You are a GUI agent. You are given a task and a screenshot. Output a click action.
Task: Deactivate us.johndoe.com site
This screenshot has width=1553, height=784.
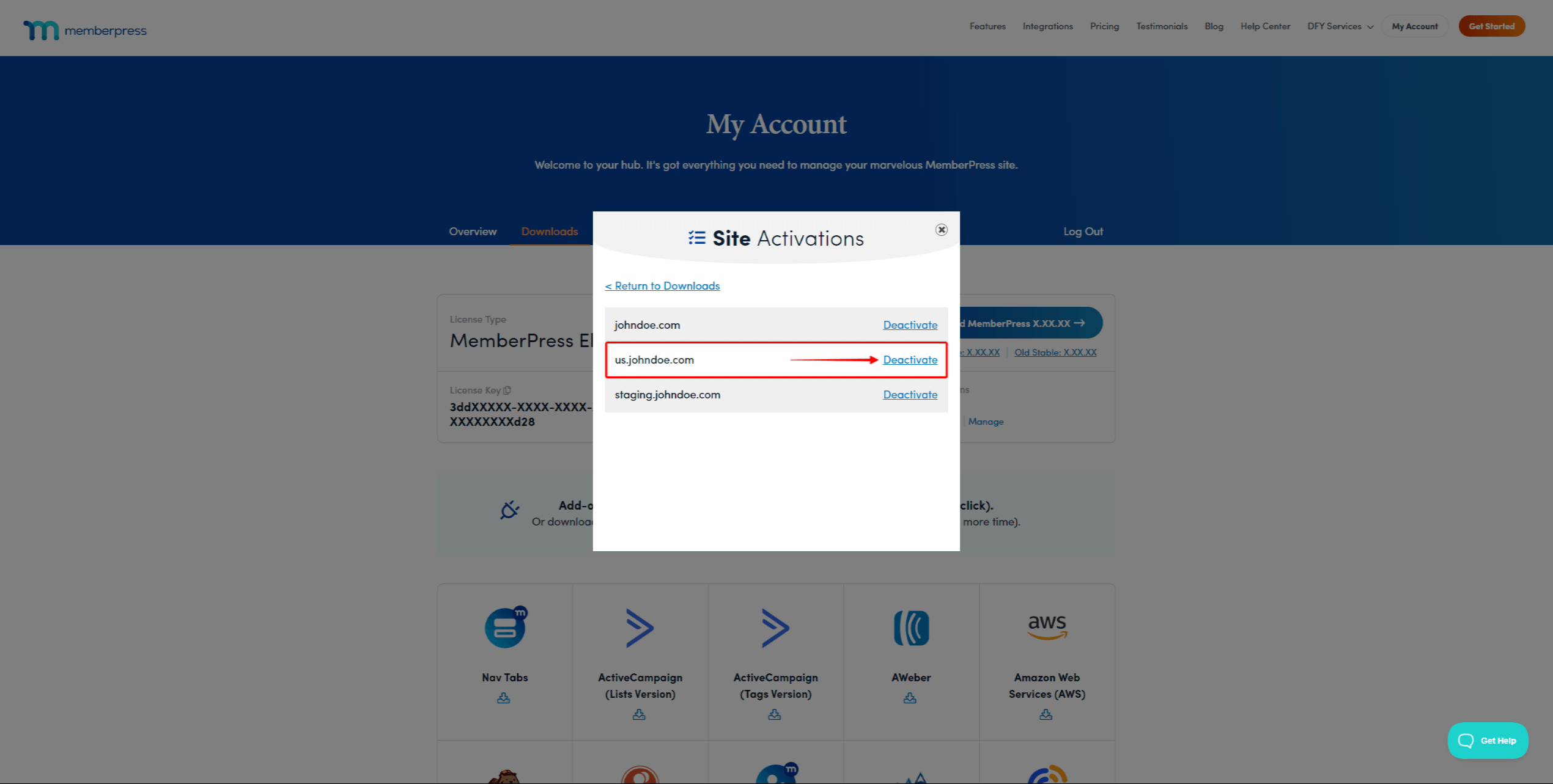click(x=910, y=360)
